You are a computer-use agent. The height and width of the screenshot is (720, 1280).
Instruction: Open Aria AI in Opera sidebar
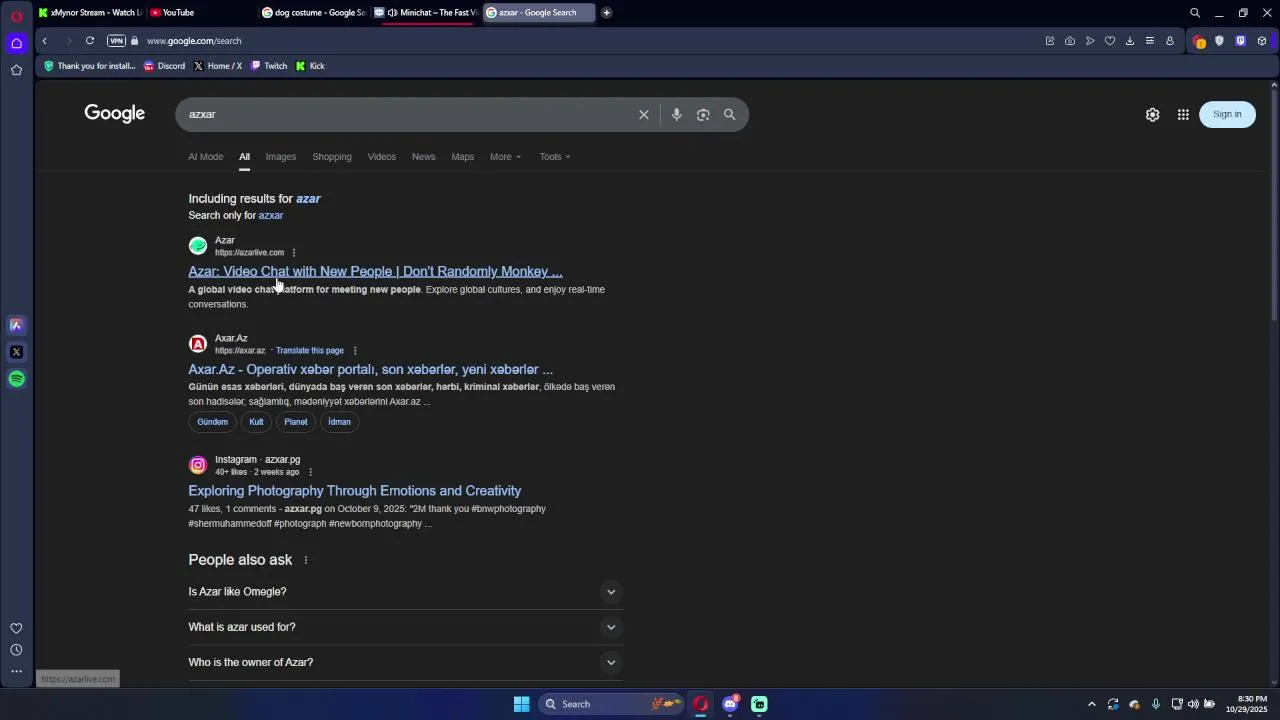[17, 325]
